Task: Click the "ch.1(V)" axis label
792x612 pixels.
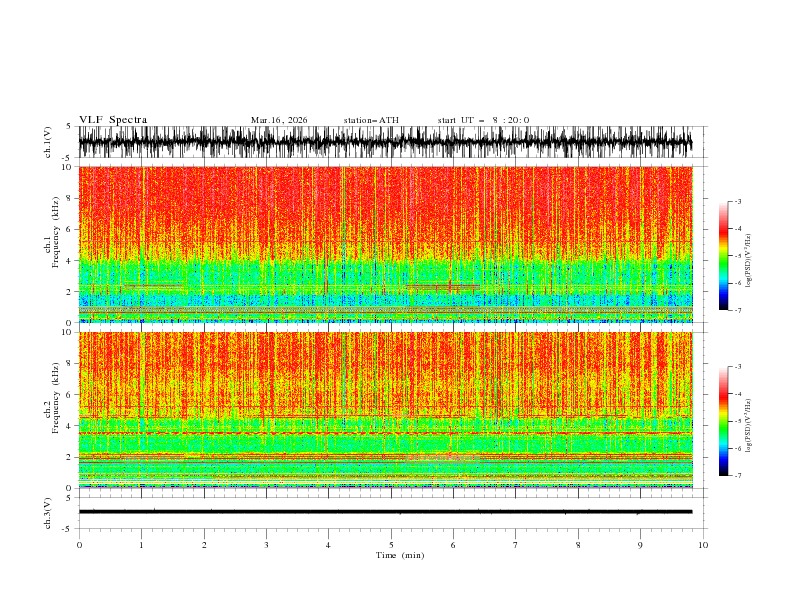Action: click(x=48, y=142)
